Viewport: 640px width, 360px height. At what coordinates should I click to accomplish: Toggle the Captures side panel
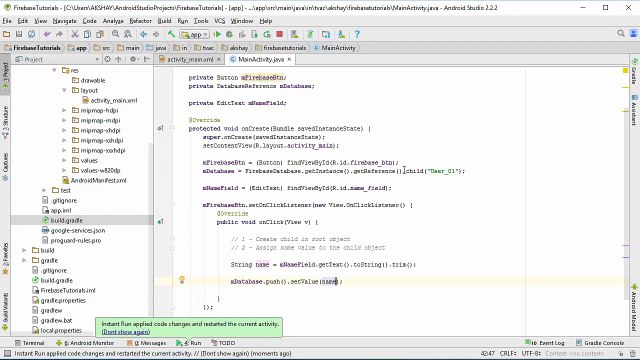5,167
